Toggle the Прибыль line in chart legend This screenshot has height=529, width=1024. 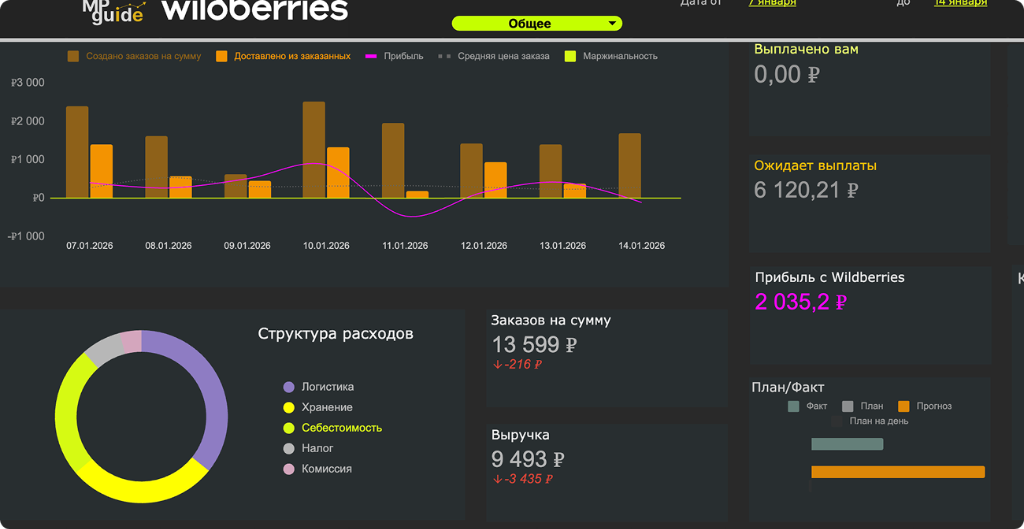tap(394, 56)
